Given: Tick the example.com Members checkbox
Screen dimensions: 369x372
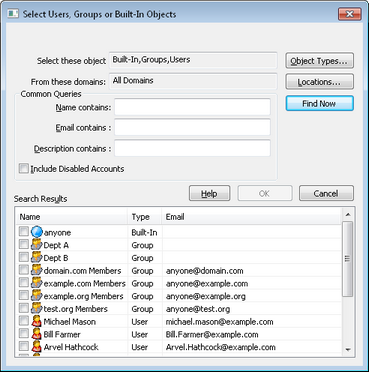Looking at the screenshot, I should tap(24, 282).
